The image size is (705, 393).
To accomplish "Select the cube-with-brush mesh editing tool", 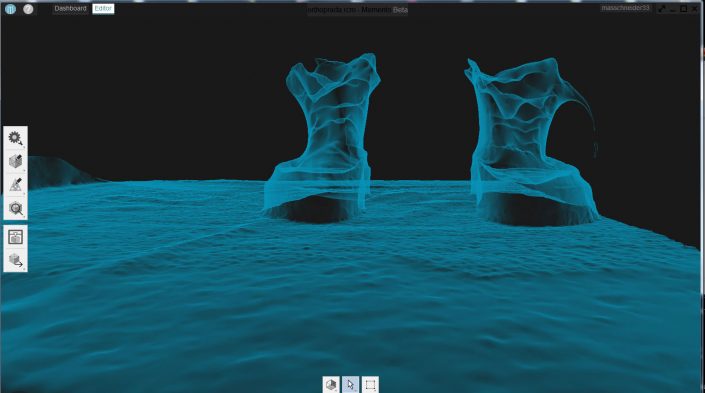I will pyautogui.click(x=16, y=161).
